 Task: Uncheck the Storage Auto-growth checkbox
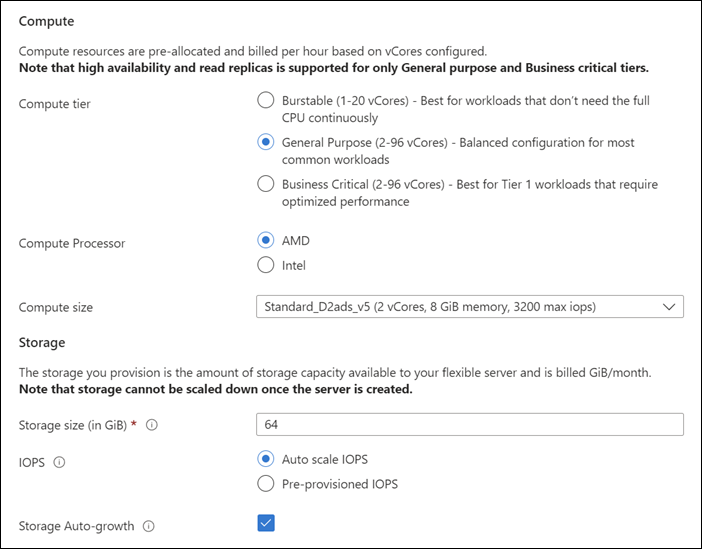266,523
